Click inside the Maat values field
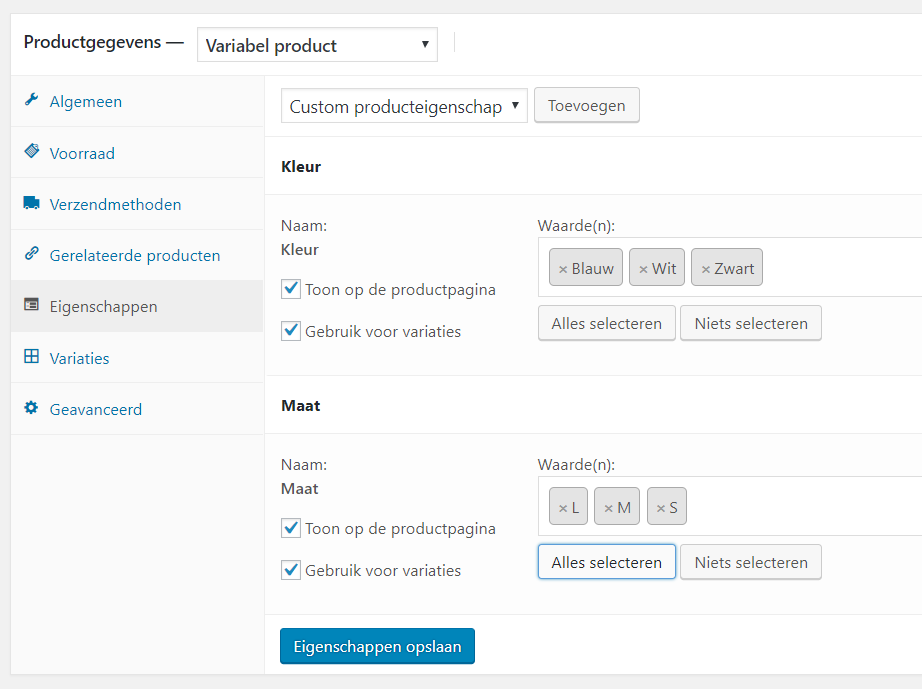Image resolution: width=922 pixels, height=689 pixels. pos(800,506)
